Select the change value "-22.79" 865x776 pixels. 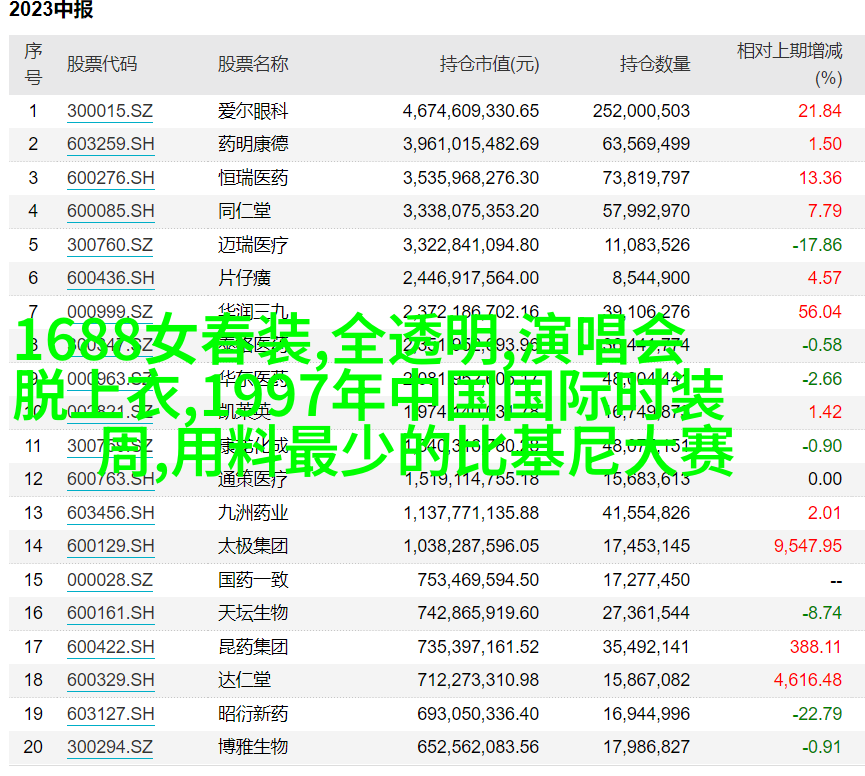pos(817,714)
